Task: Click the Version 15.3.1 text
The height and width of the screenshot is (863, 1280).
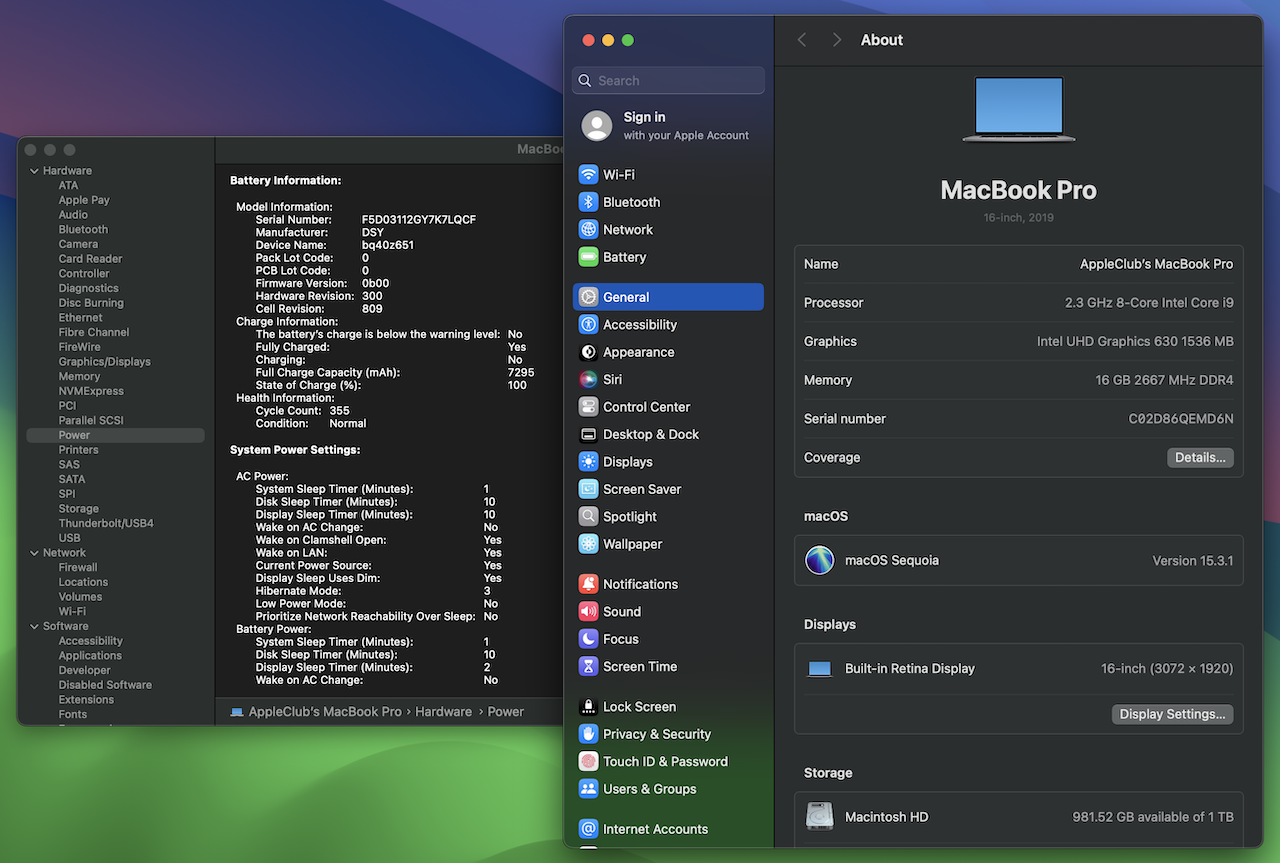Action: (x=1193, y=561)
